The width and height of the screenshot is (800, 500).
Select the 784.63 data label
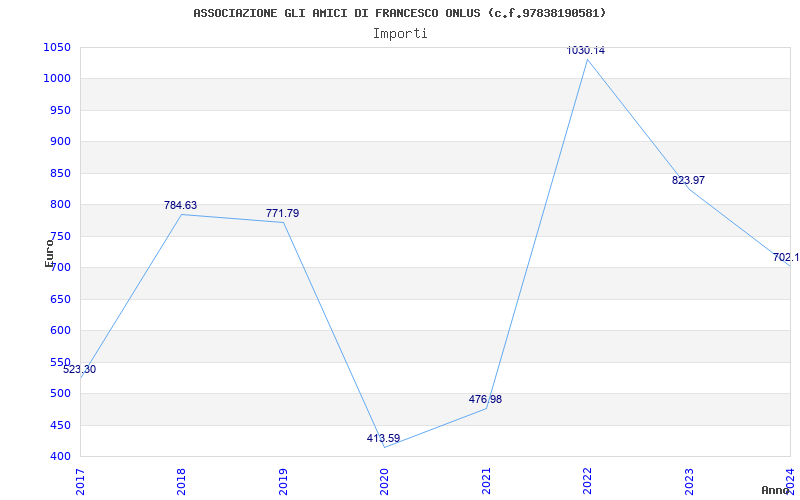tap(180, 205)
